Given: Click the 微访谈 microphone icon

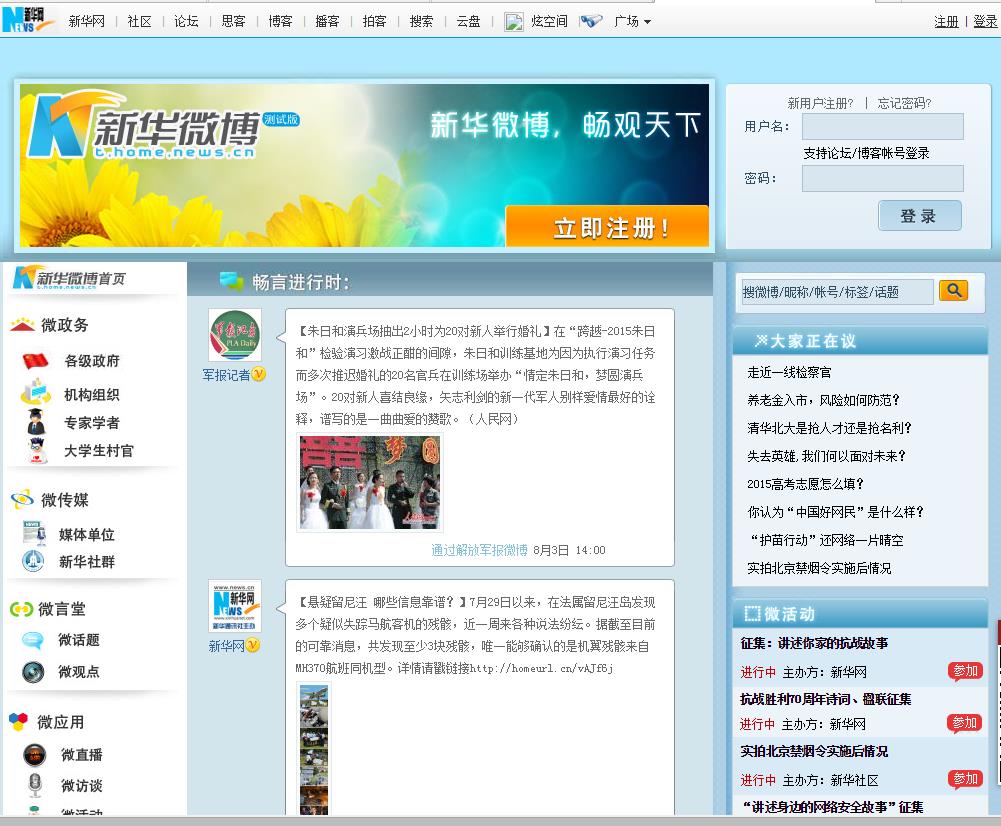Looking at the screenshot, I should tap(35, 785).
